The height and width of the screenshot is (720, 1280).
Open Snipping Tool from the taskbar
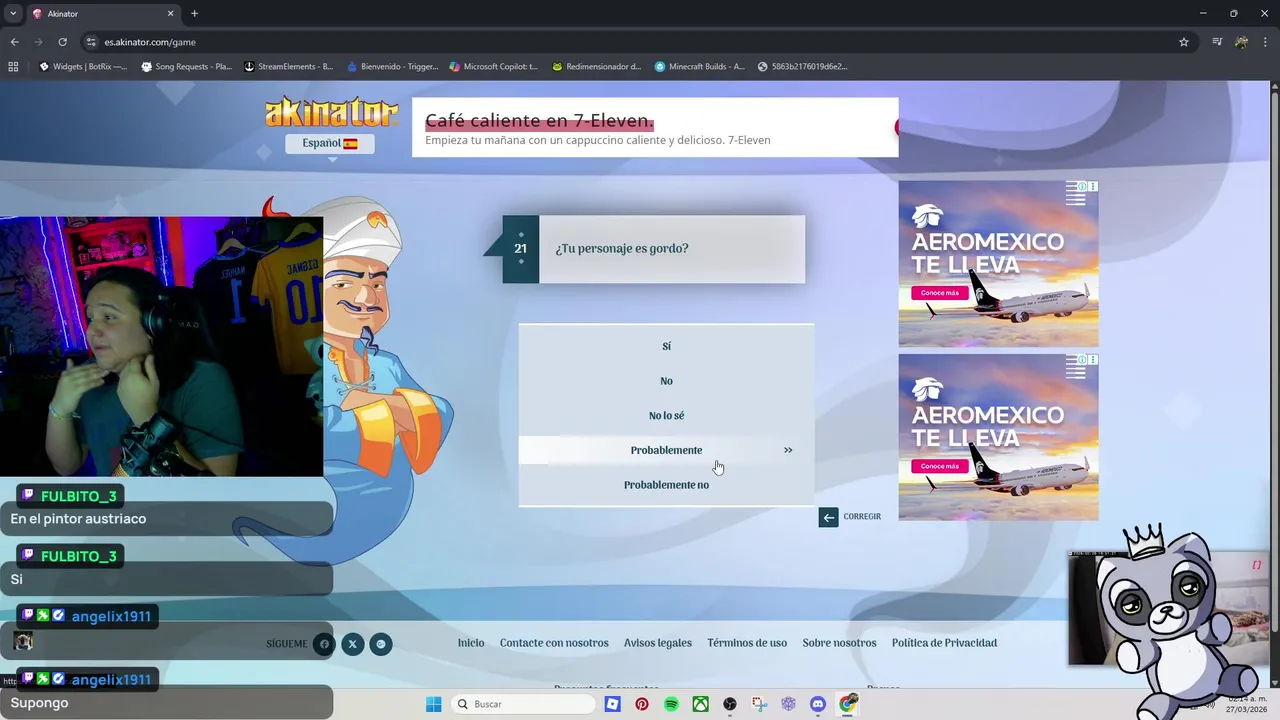(x=760, y=704)
